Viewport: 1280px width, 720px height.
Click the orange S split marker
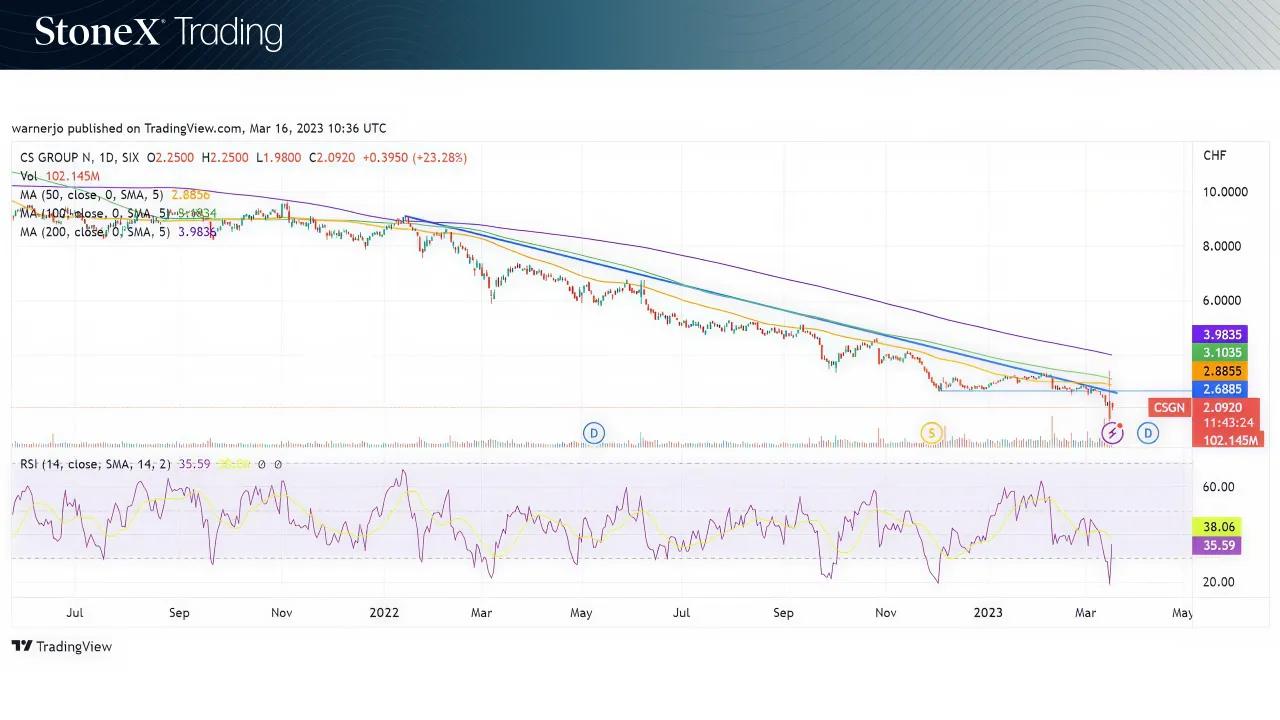932,433
